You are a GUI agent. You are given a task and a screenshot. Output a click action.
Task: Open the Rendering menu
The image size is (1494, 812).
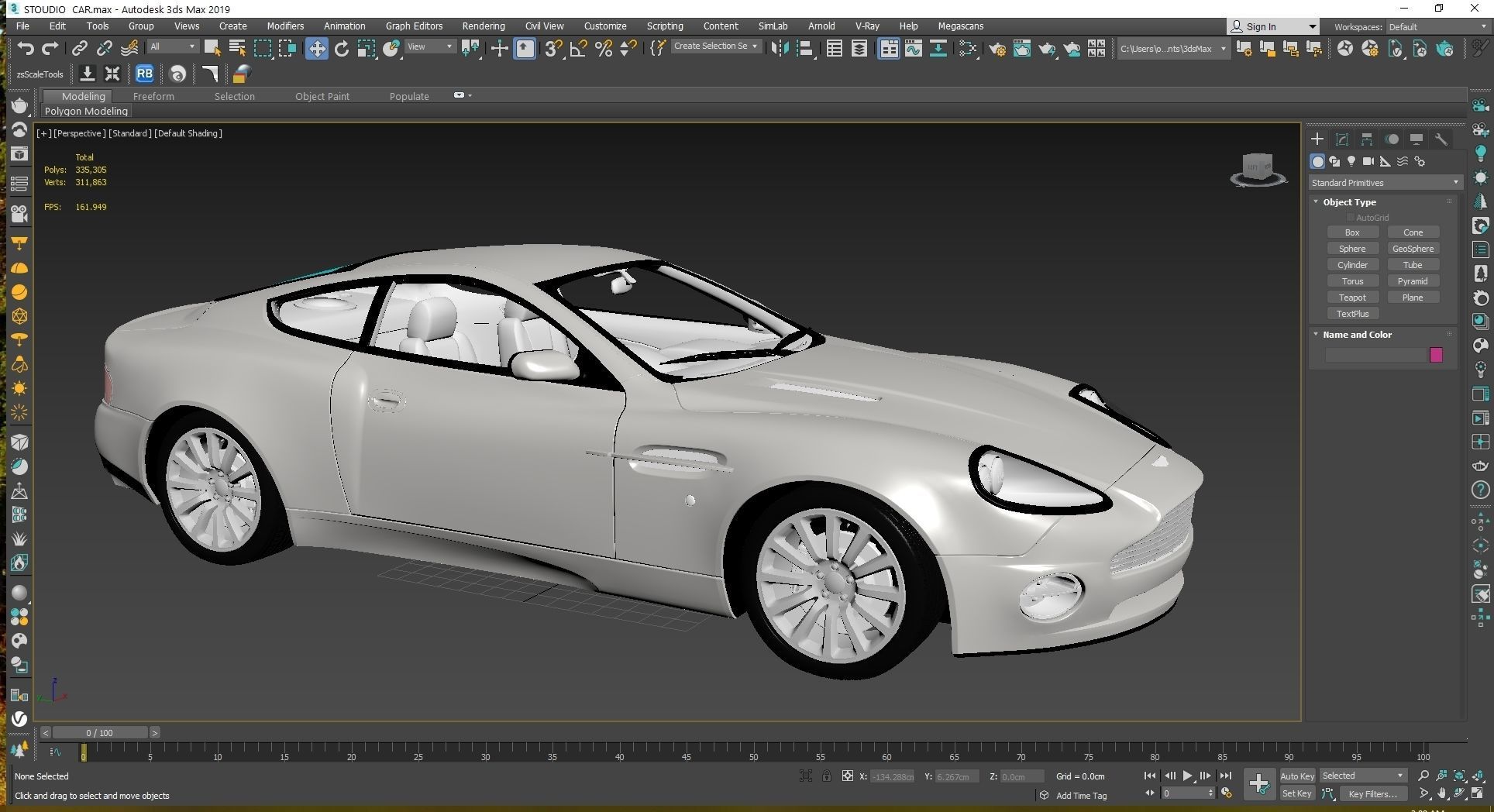pyautogui.click(x=484, y=26)
